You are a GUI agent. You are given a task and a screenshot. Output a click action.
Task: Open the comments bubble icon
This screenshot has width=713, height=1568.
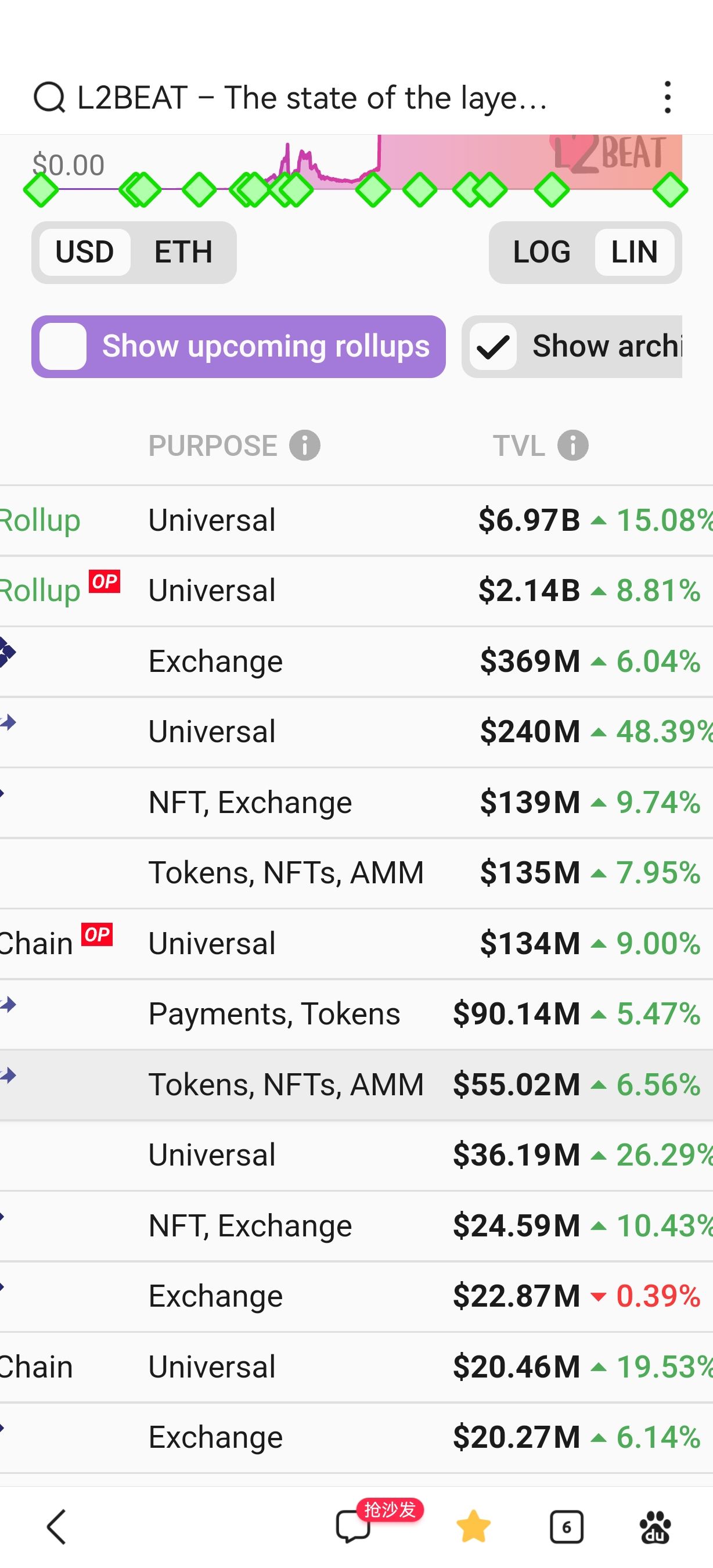tap(354, 1527)
